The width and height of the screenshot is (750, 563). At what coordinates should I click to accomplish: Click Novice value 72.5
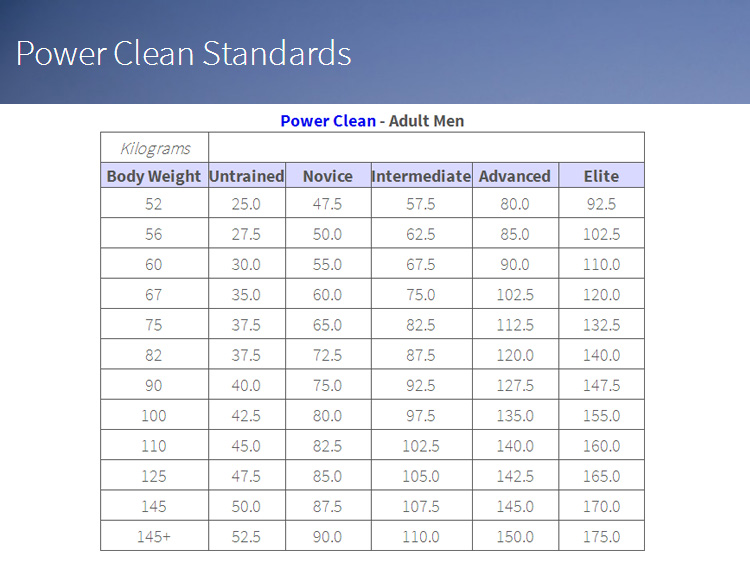click(x=328, y=355)
